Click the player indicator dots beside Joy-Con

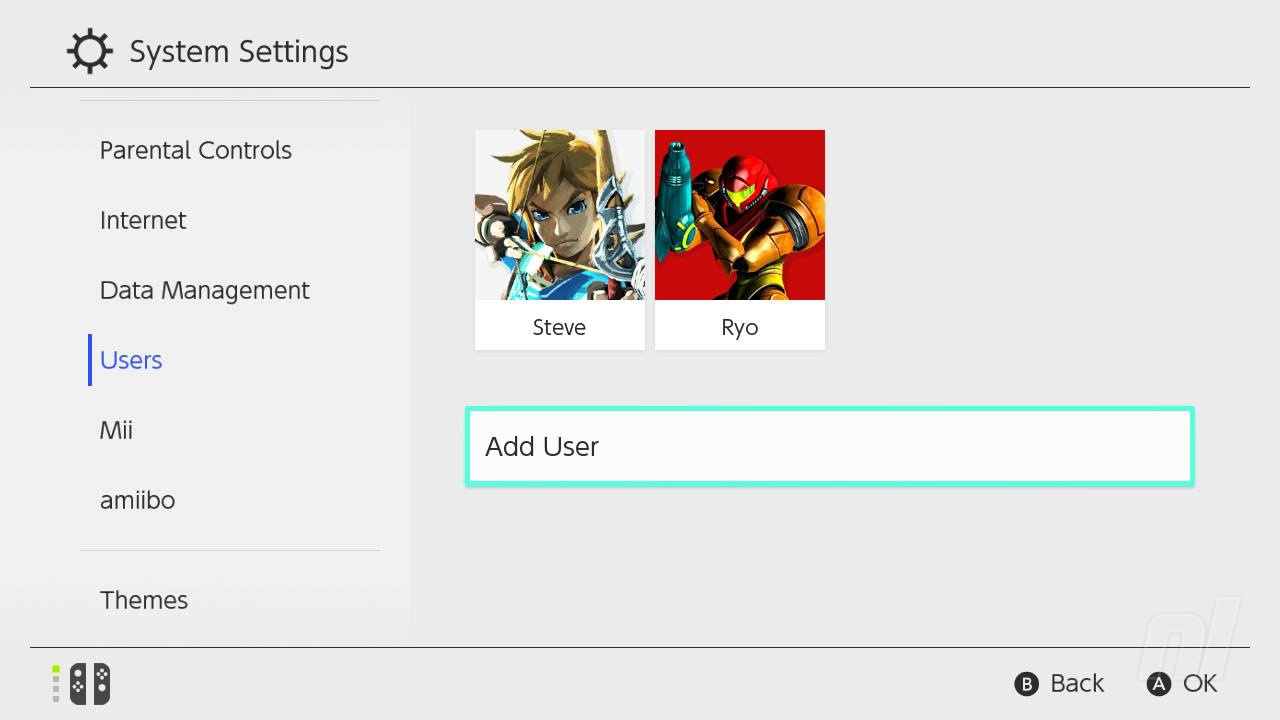coord(56,684)
